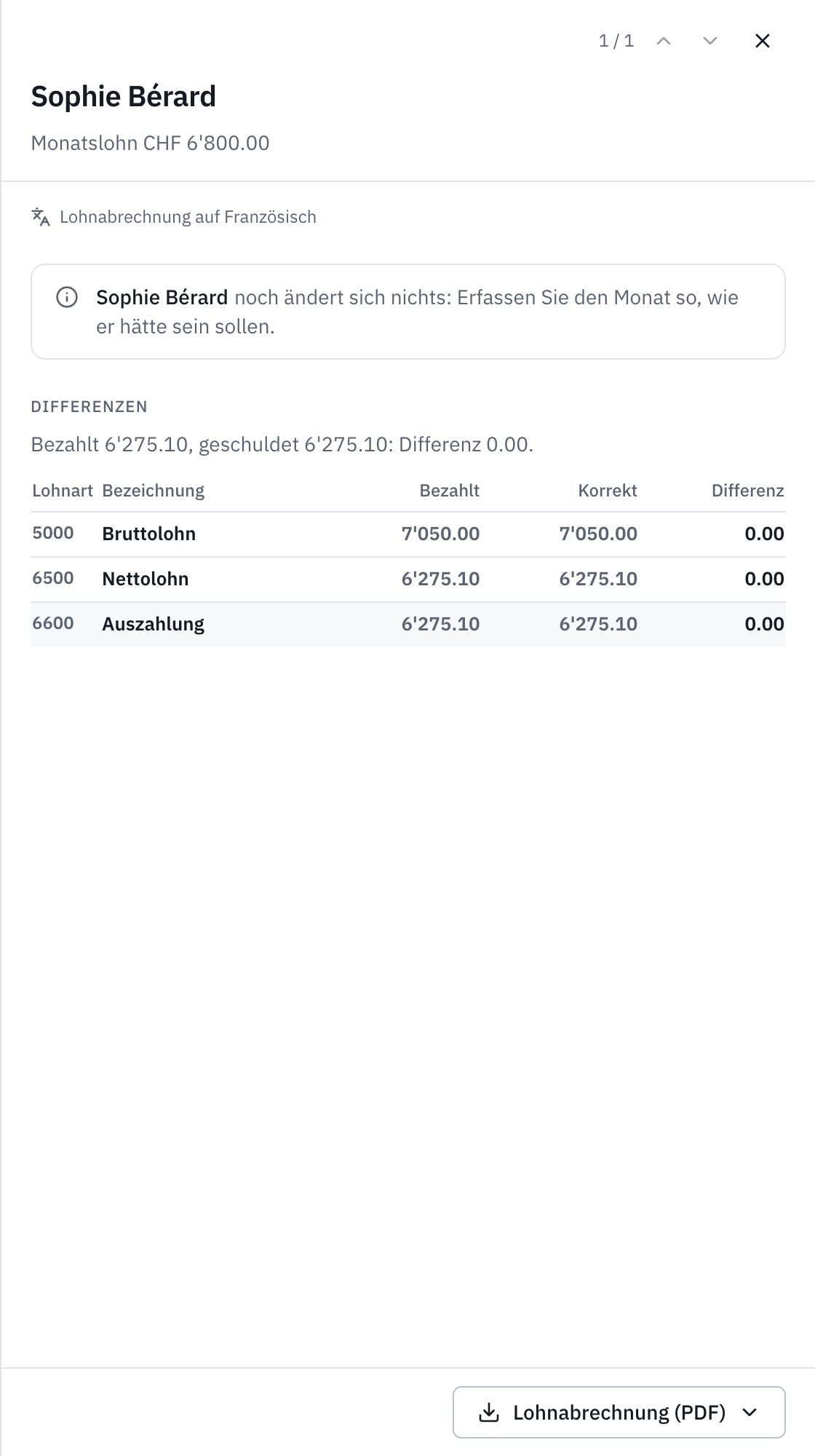Click the Sophie Bérard name in notice
This screenshot has width=815, height=1456.
(x=162, y=297)
